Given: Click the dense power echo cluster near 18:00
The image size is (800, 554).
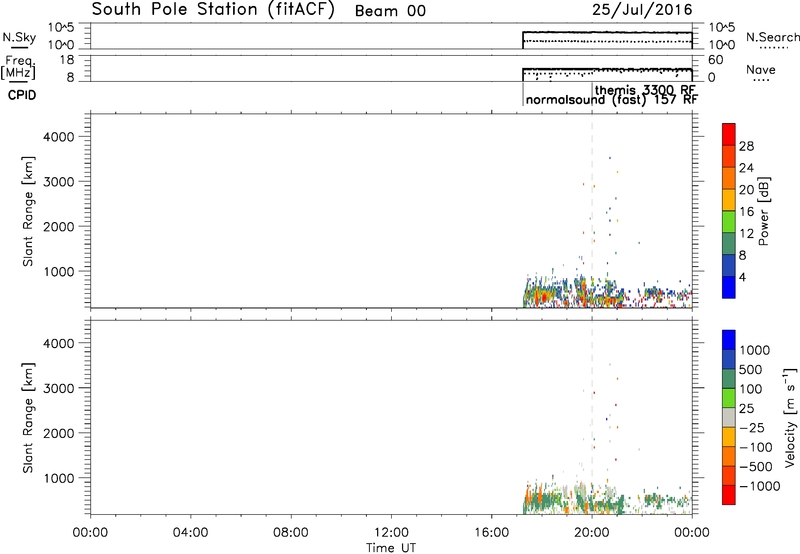Looking at the screenshot, I should (543, 295).
